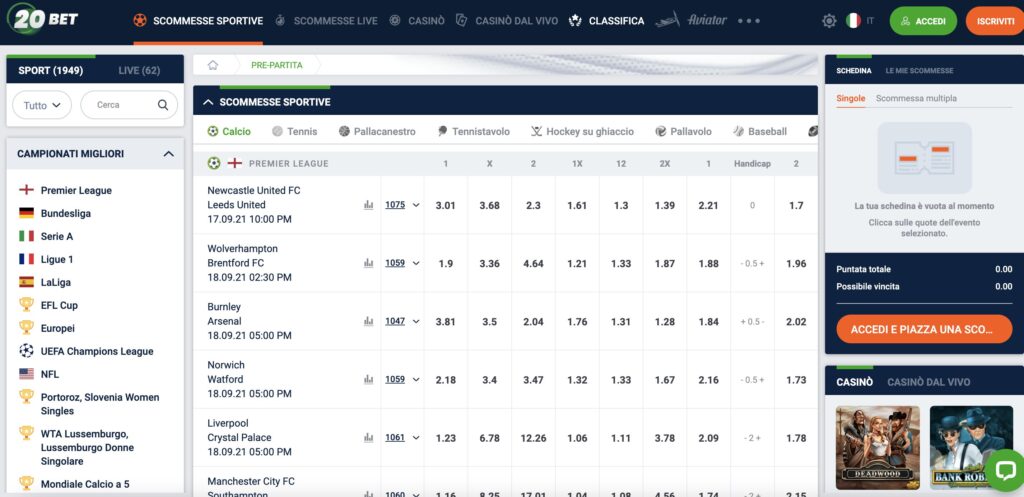Open the Bank Robbers game thumbnail
Viewport: 1024px width, 497px height.
(x=971, y=447)
